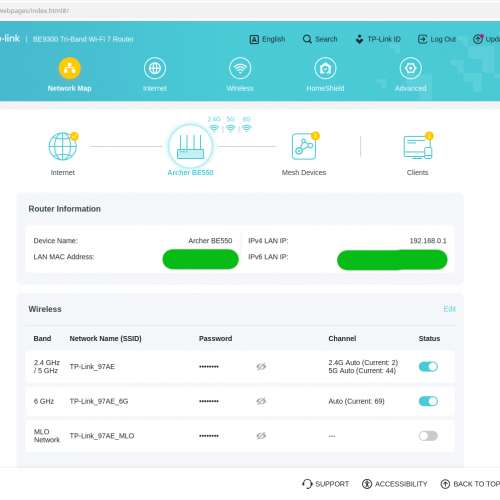This screenshot has height=500, width=500.
Task: Open the HomeShield tab icon
Action: [325, 68]
